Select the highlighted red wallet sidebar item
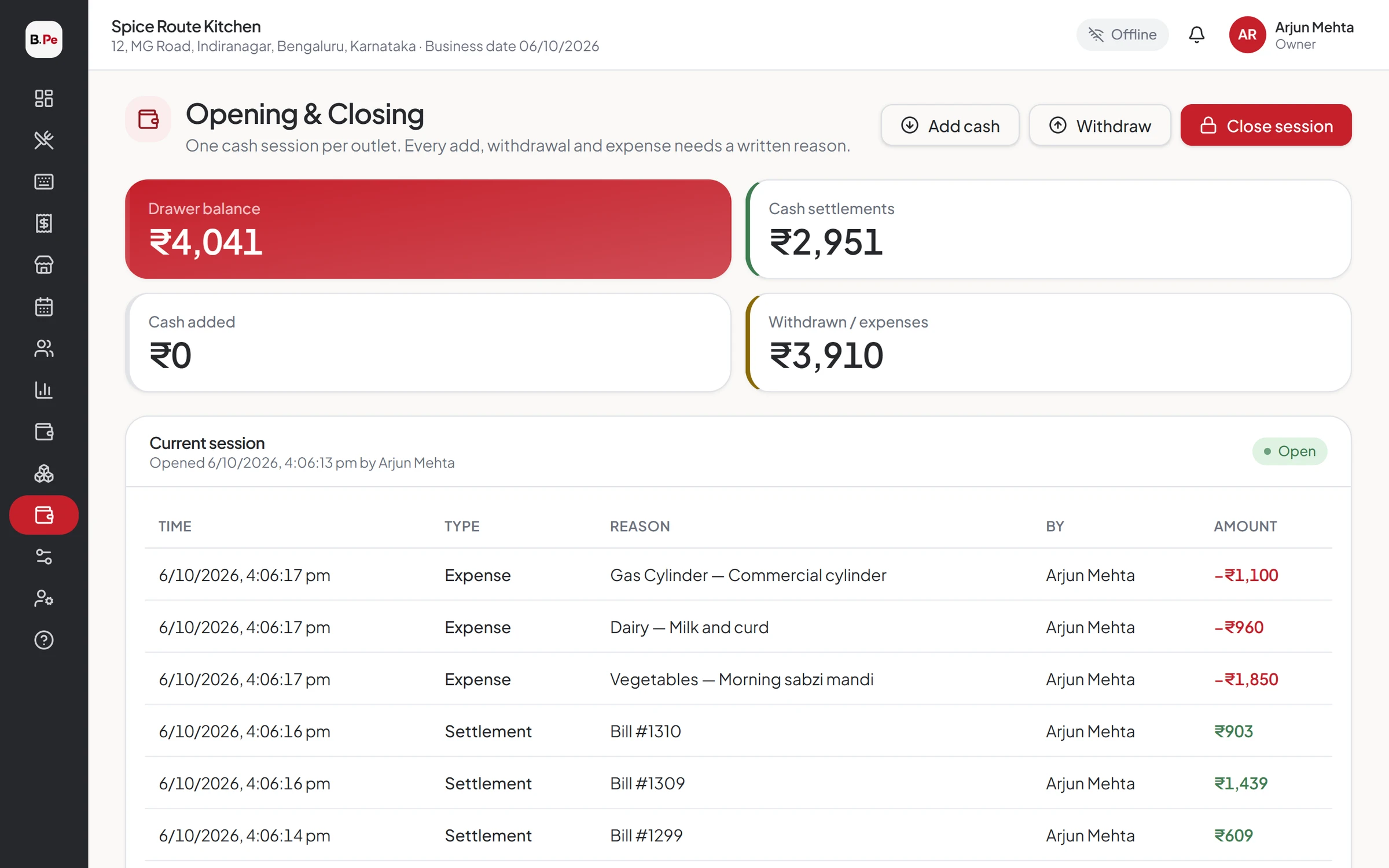 tap(44, 515)
